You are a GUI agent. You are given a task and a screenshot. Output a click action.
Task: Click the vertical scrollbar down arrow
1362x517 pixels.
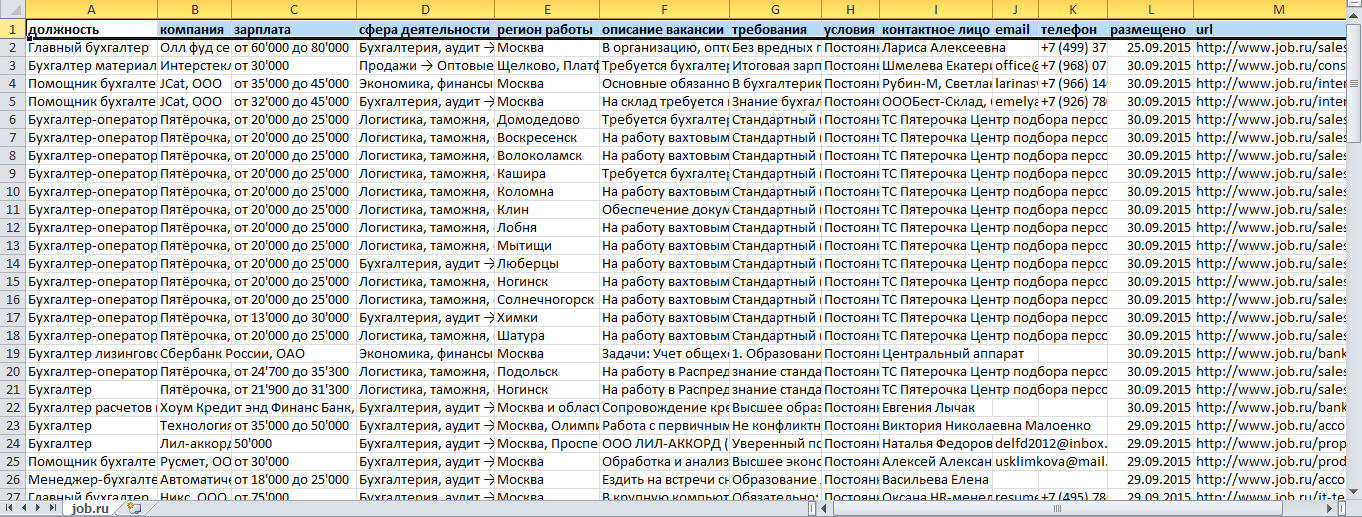point(1353,491)
